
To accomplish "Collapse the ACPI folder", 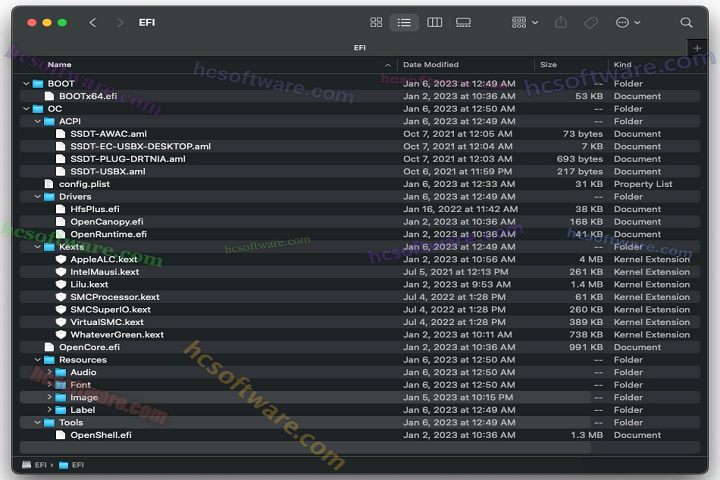I will (37, 121).
